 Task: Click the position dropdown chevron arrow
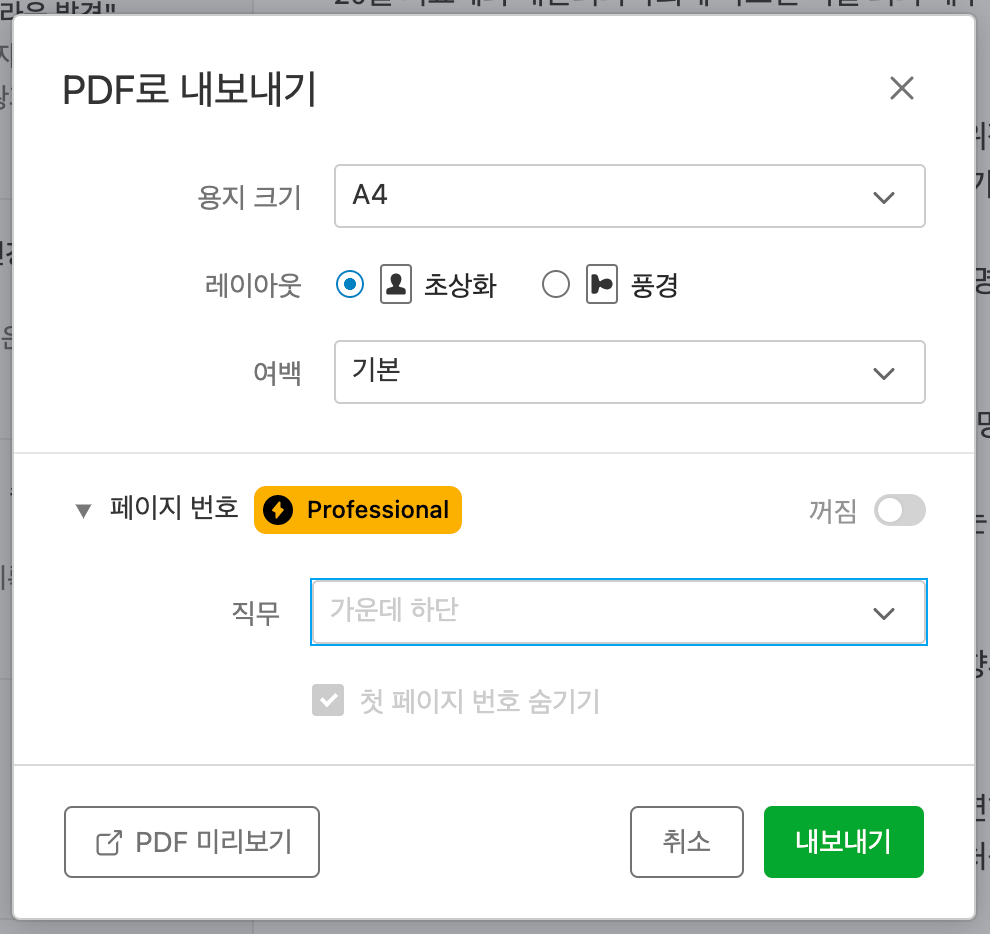click(883, 613)
